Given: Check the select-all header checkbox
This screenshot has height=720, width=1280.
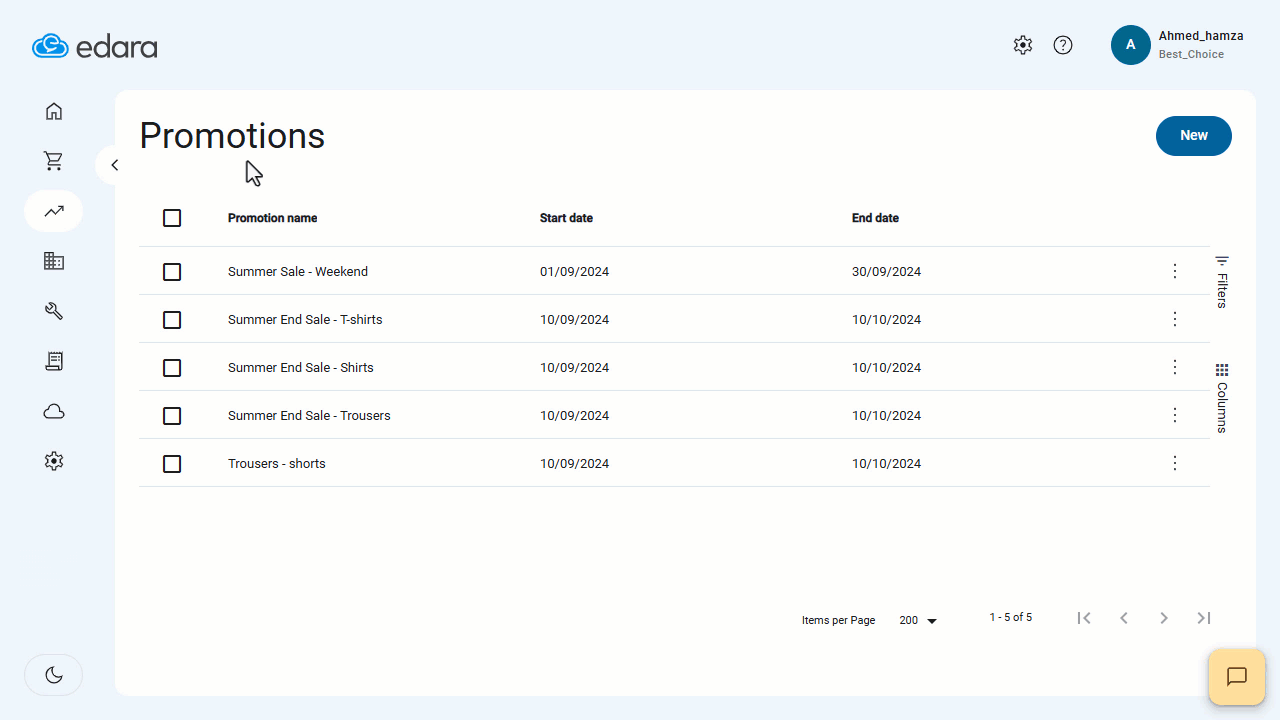Looking at the screenshot, I should click(172, 218).
